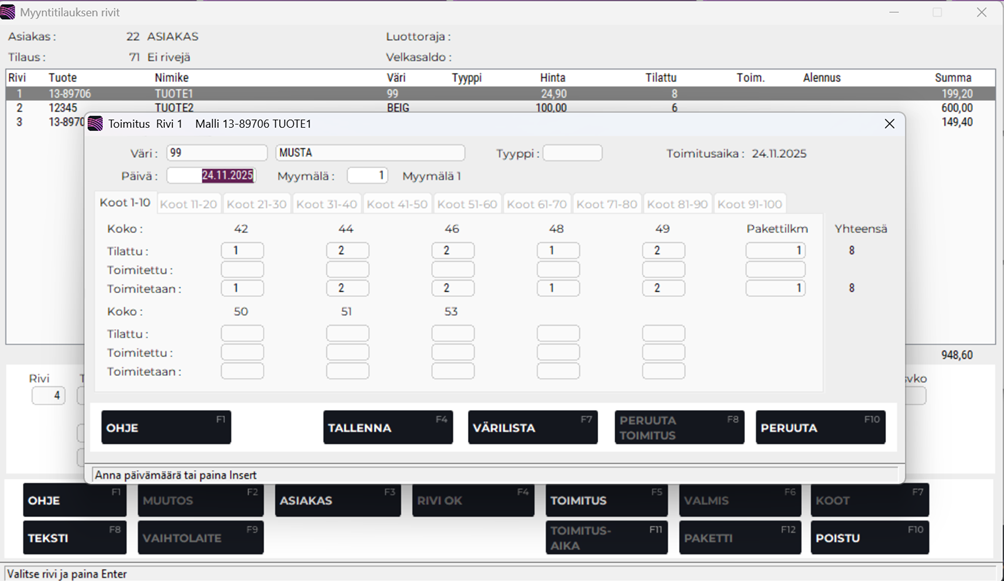Click Tilattu quantity field for size 42
The height and width of the screenshot is (581, 1004).
[x=242, y=251]
